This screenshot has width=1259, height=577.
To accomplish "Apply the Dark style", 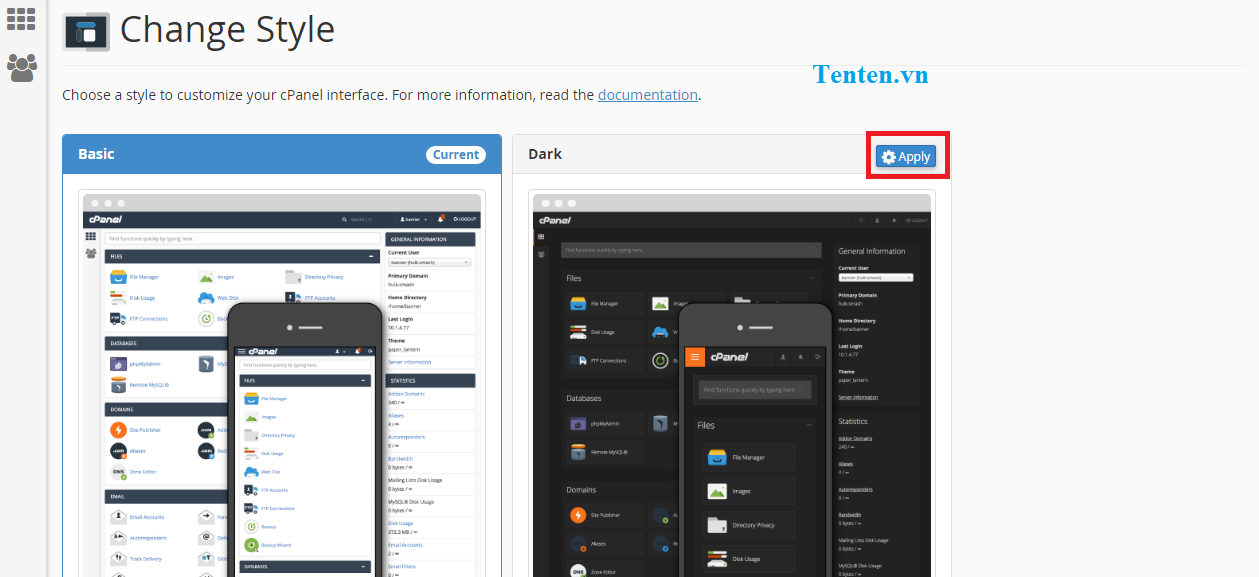I will point(905,156).
